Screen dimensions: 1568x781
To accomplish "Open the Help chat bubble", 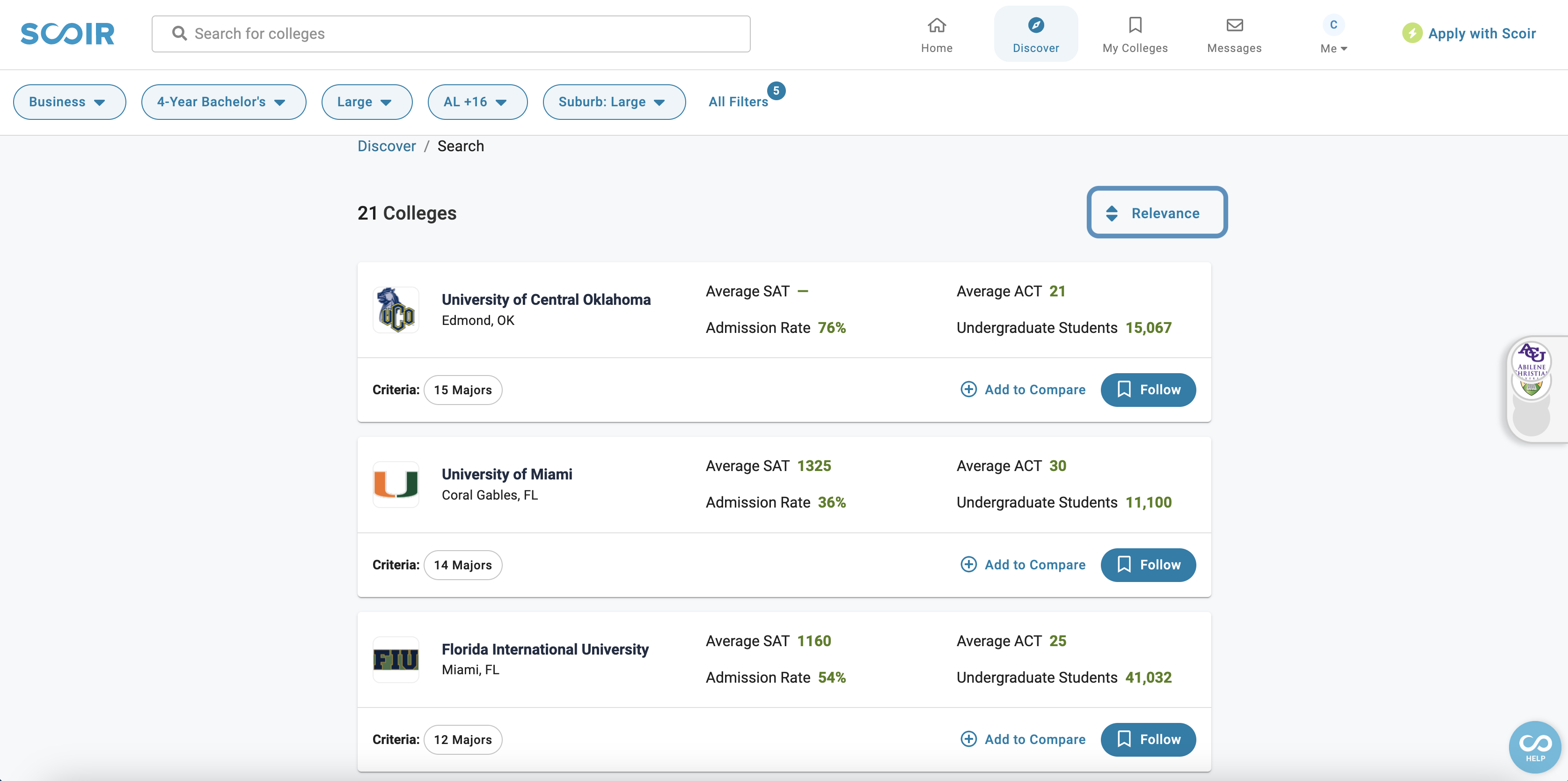I will pos(1534,747).
